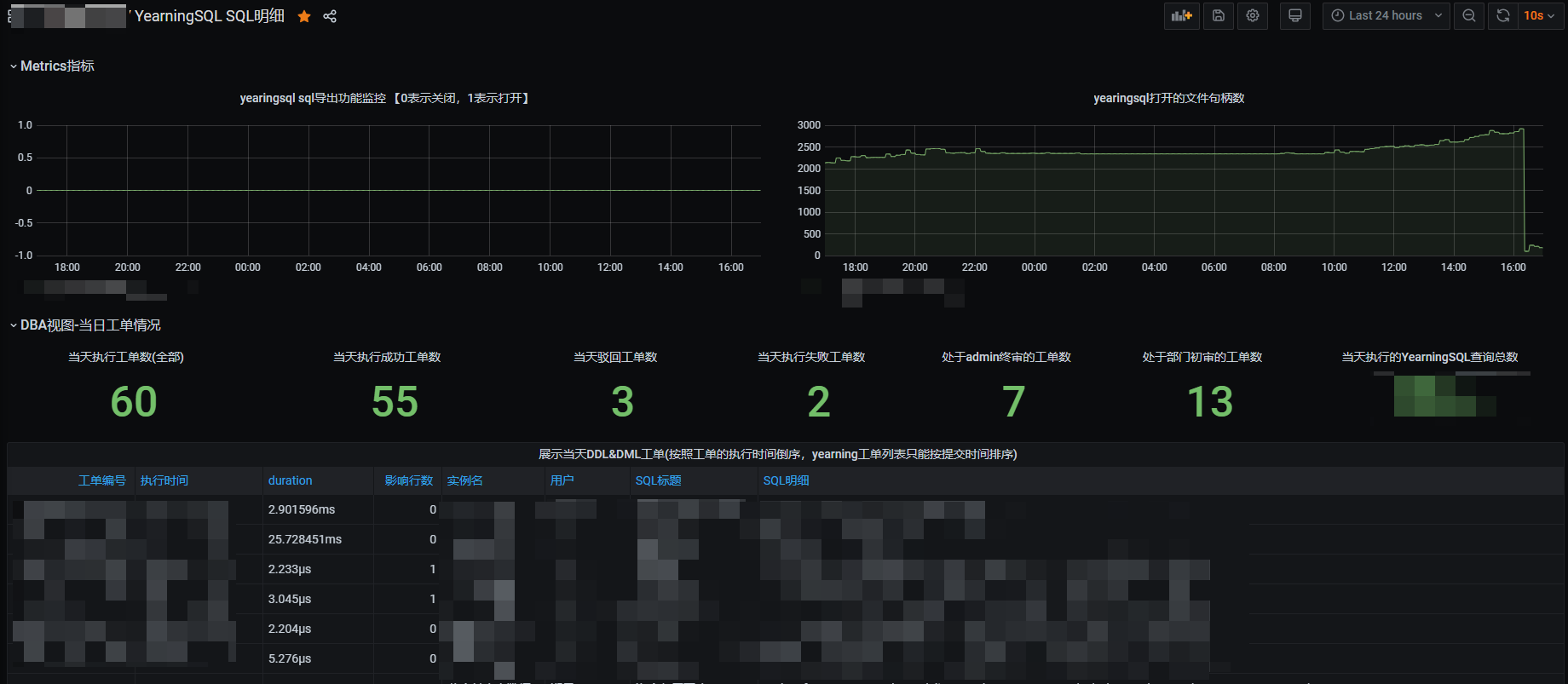Click the stat value 55

coord(395,402)
